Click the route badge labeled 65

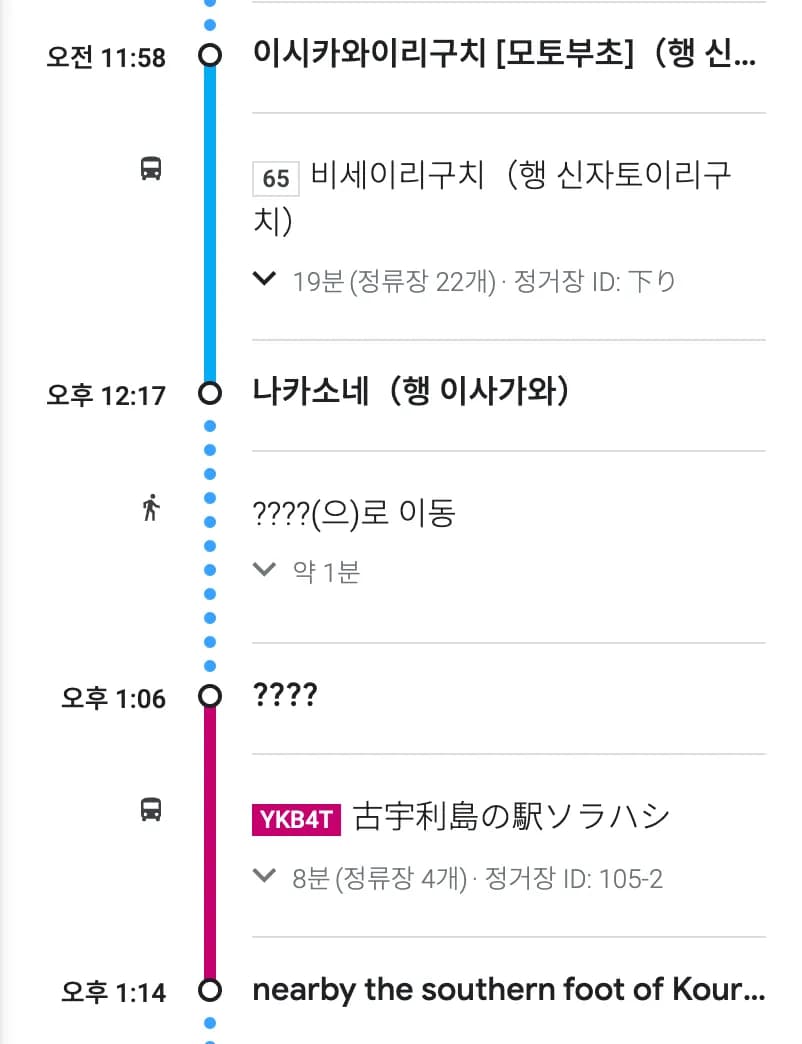(274, 180)
